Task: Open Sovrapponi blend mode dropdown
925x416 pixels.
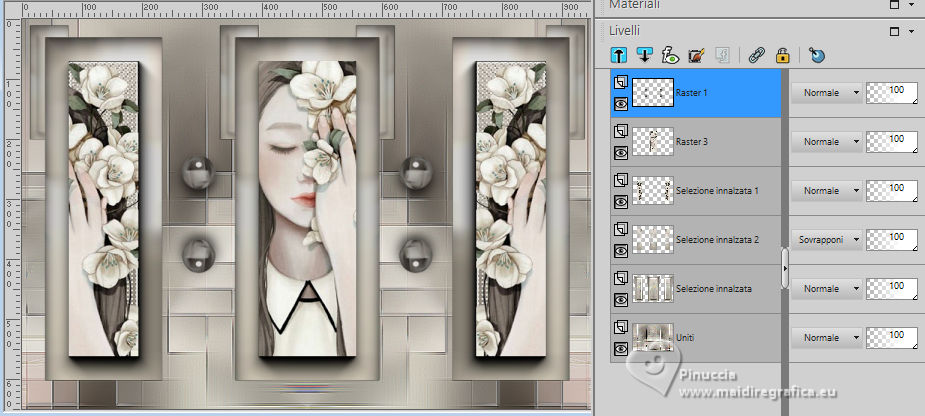Action: [x=826, y=240]
